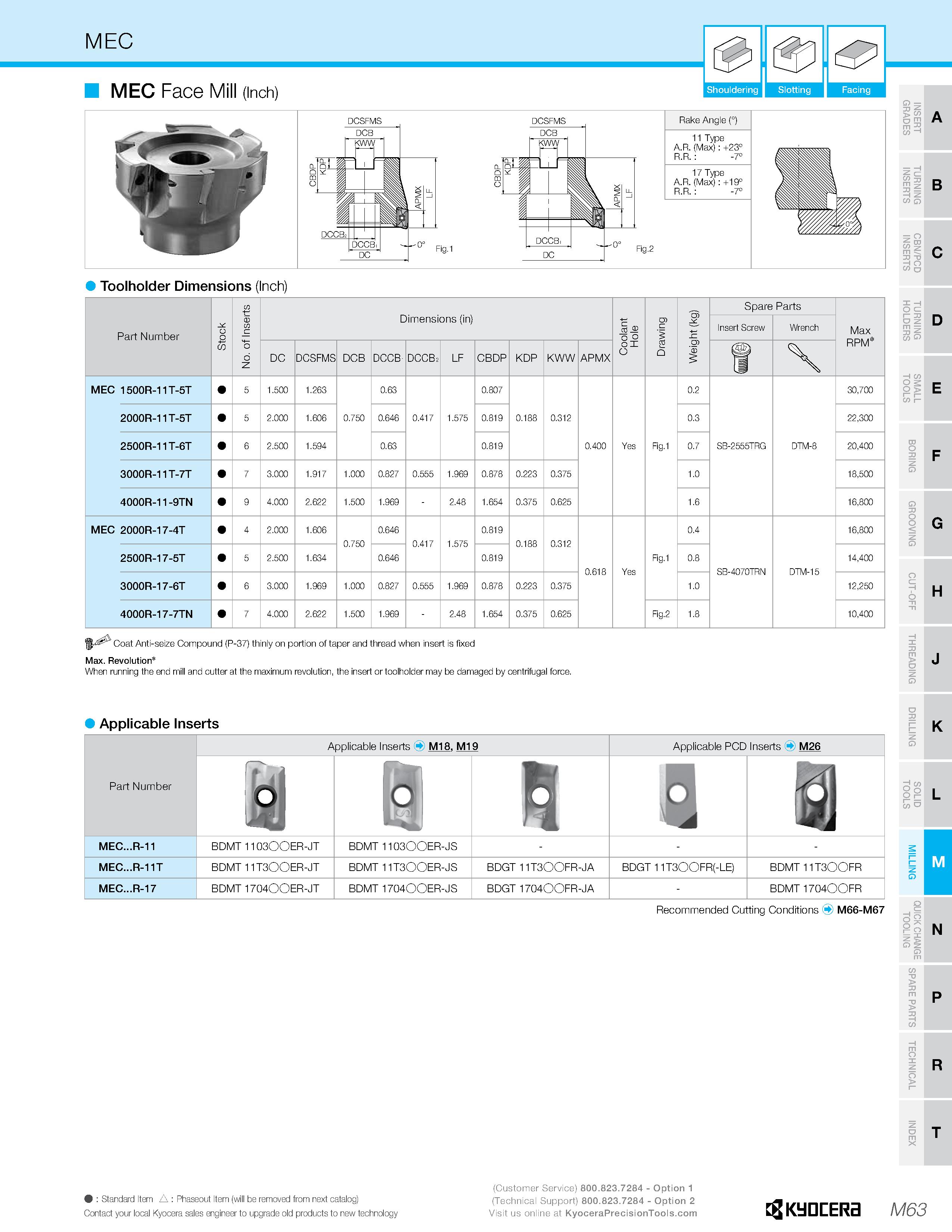Click the BDMT FR PCD insert image

pos(815,795)
